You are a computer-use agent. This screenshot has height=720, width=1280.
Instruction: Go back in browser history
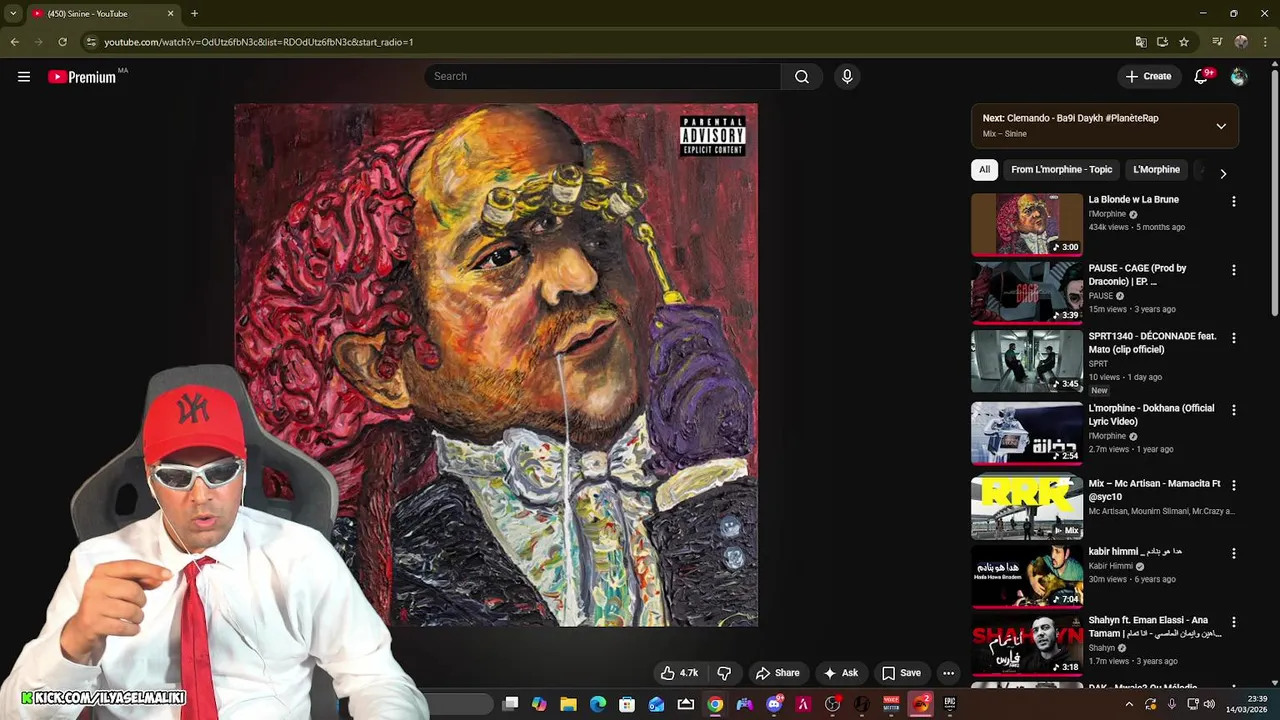click(14, 42)
